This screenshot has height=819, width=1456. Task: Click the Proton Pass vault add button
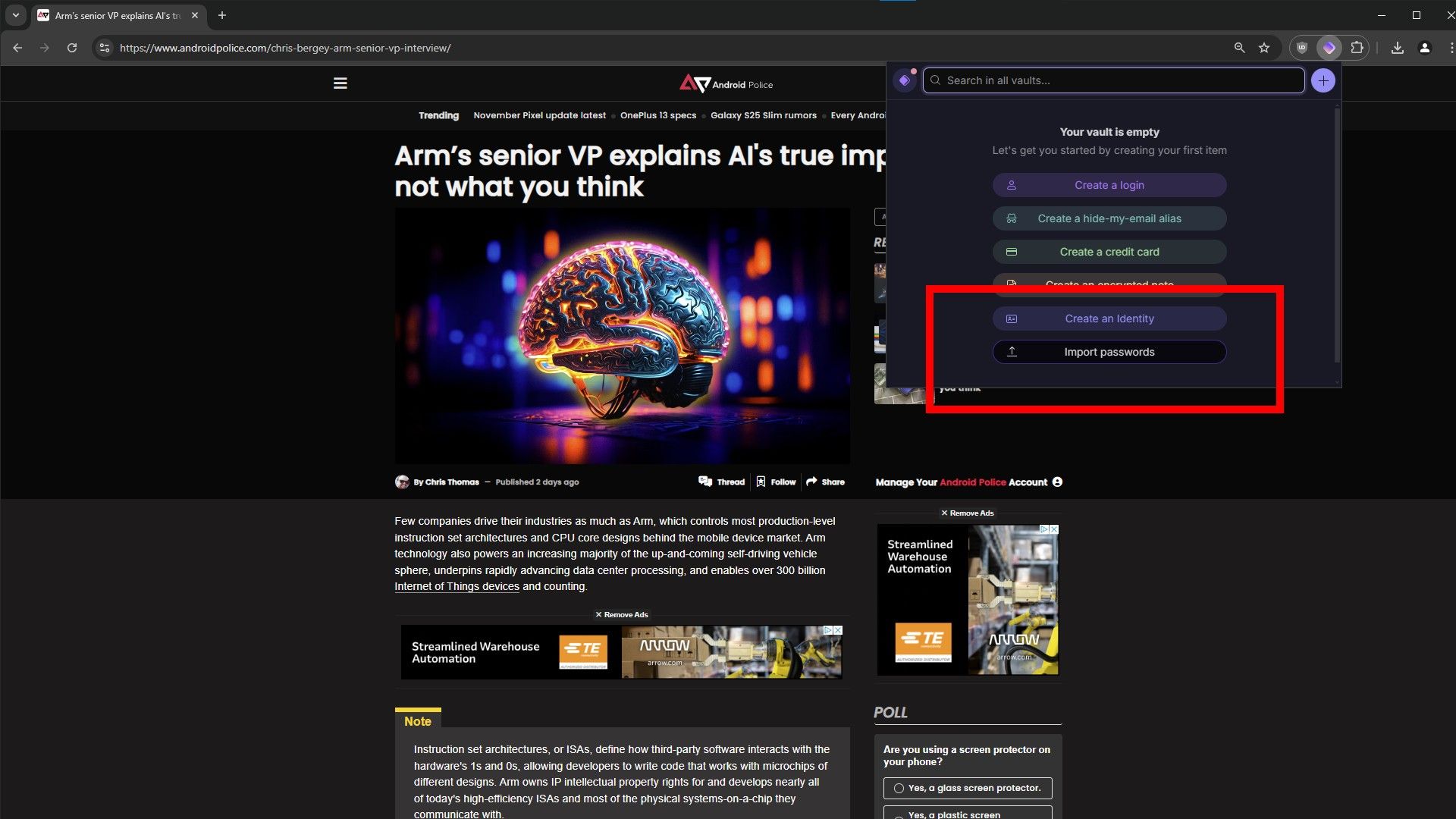(x=1322, y=80)
